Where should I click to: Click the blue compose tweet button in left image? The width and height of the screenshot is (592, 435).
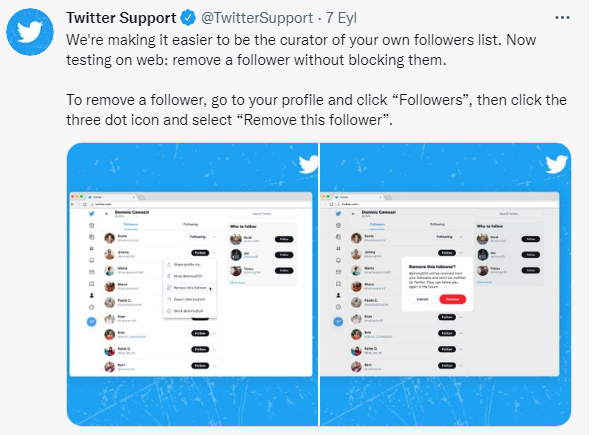91,322
